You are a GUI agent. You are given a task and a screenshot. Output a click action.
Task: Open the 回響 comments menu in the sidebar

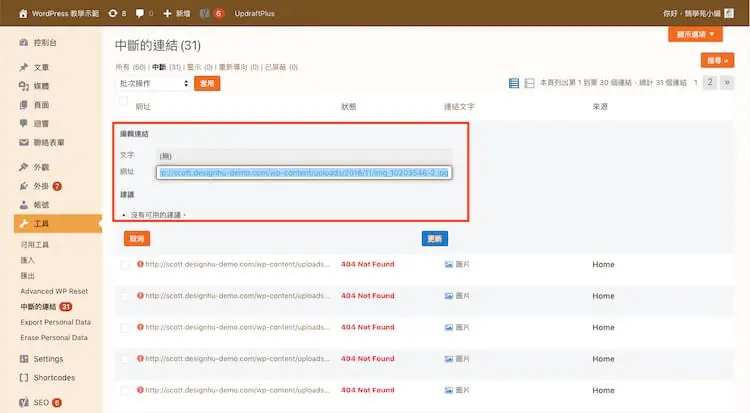(x=34, y=123)
